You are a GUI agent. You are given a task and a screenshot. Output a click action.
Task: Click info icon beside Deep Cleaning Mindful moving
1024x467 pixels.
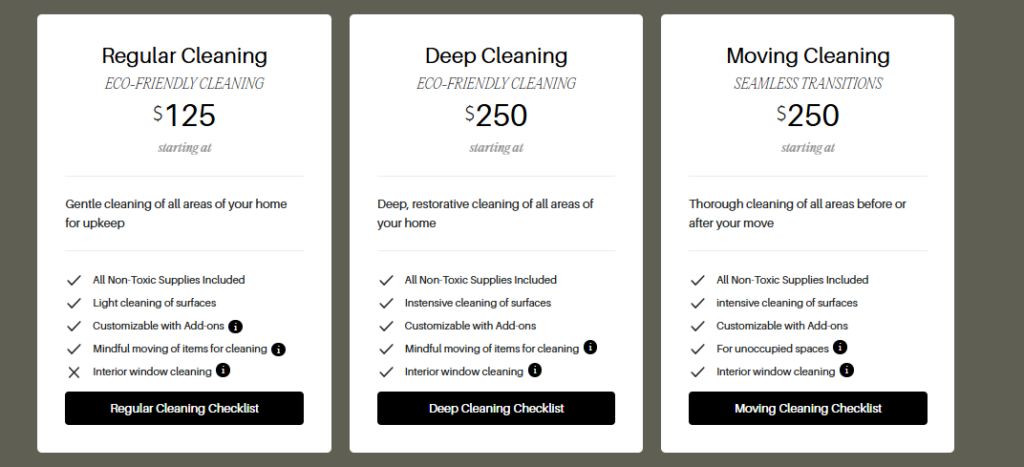[x=591, y=348]
